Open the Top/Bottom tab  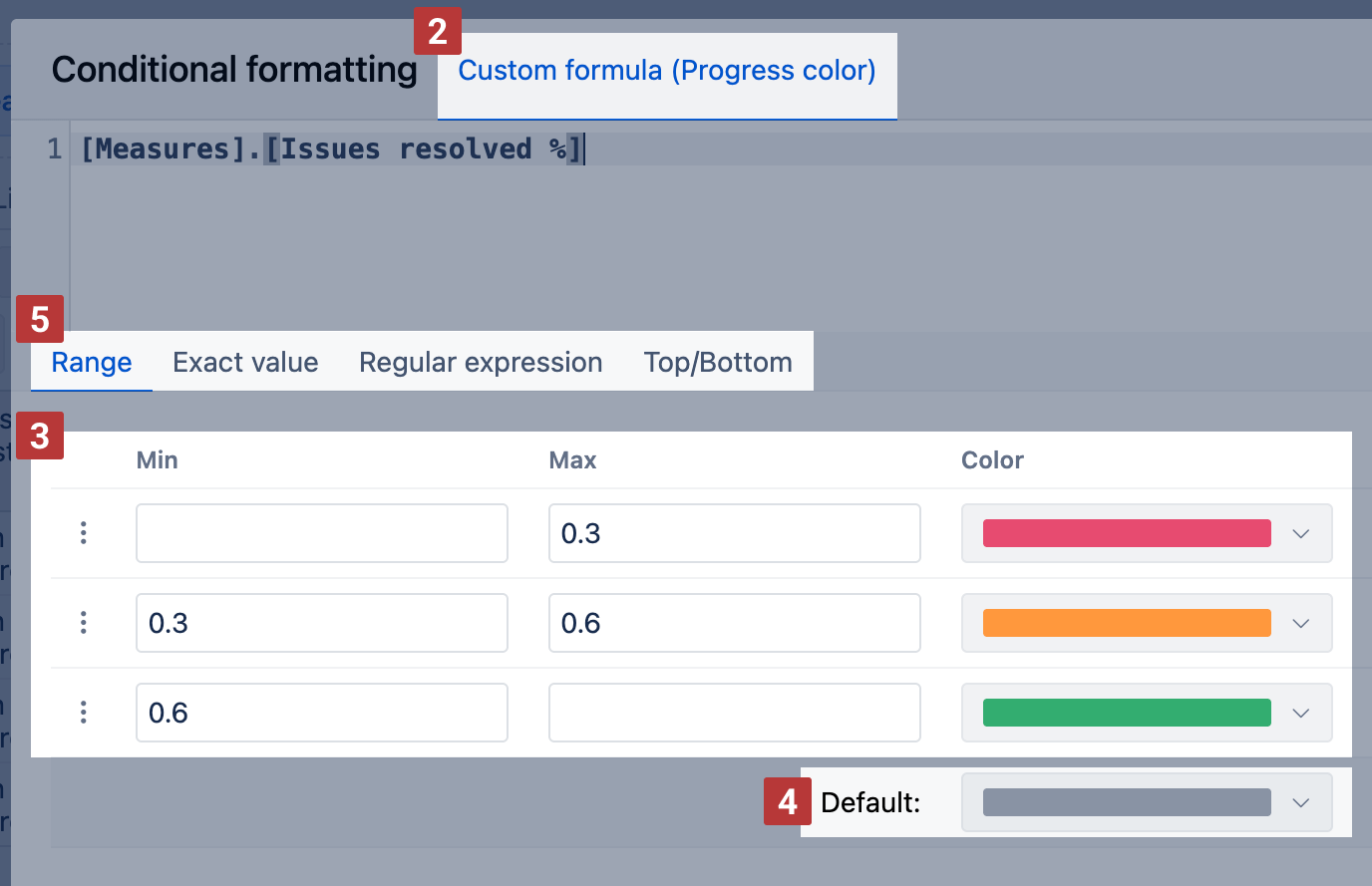click(718, 362)
